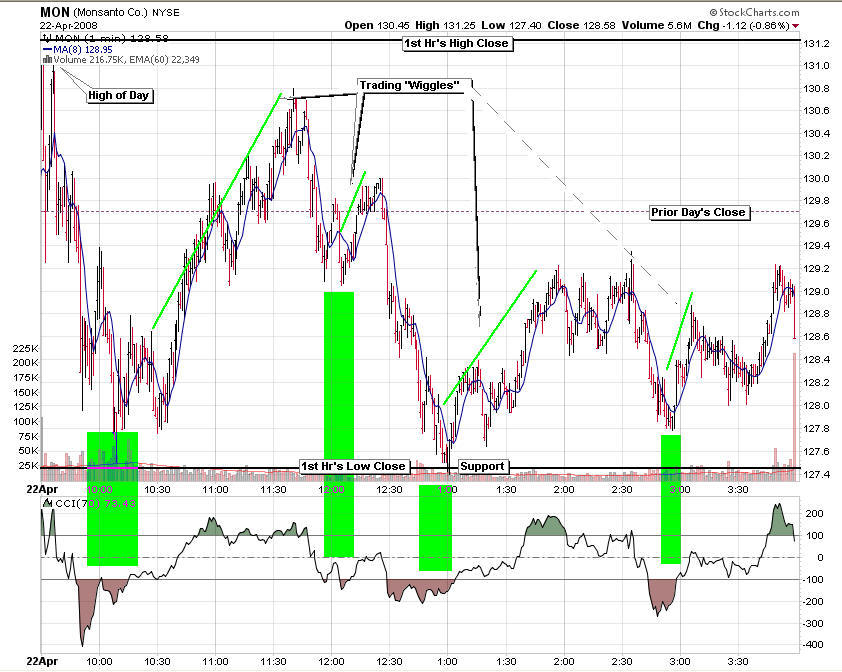Click the volume bars icon in the legend
Image resolution: width=842 pixels, height=672 pixels.
coord(47,60)
